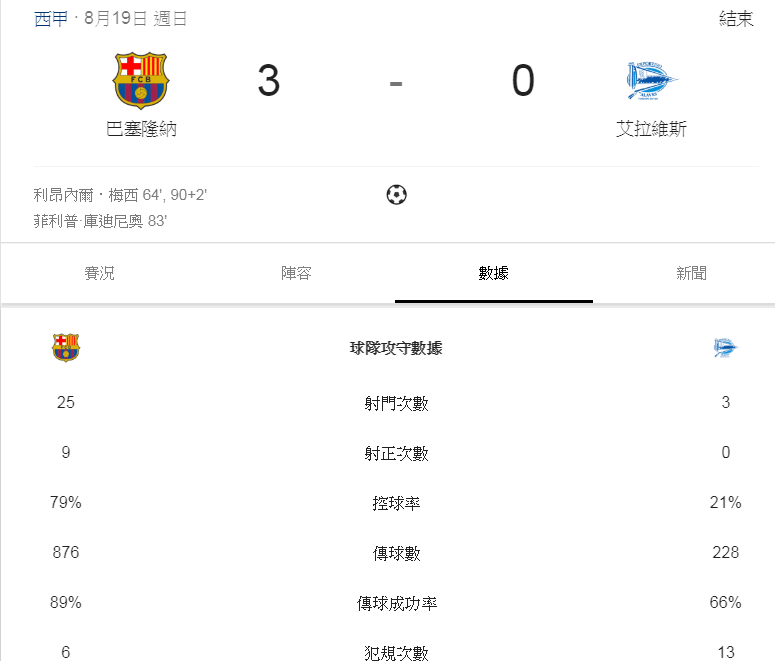Click the large FC Barcelona crest
This screenshot has width=775, height=661.
coord(141,81)
